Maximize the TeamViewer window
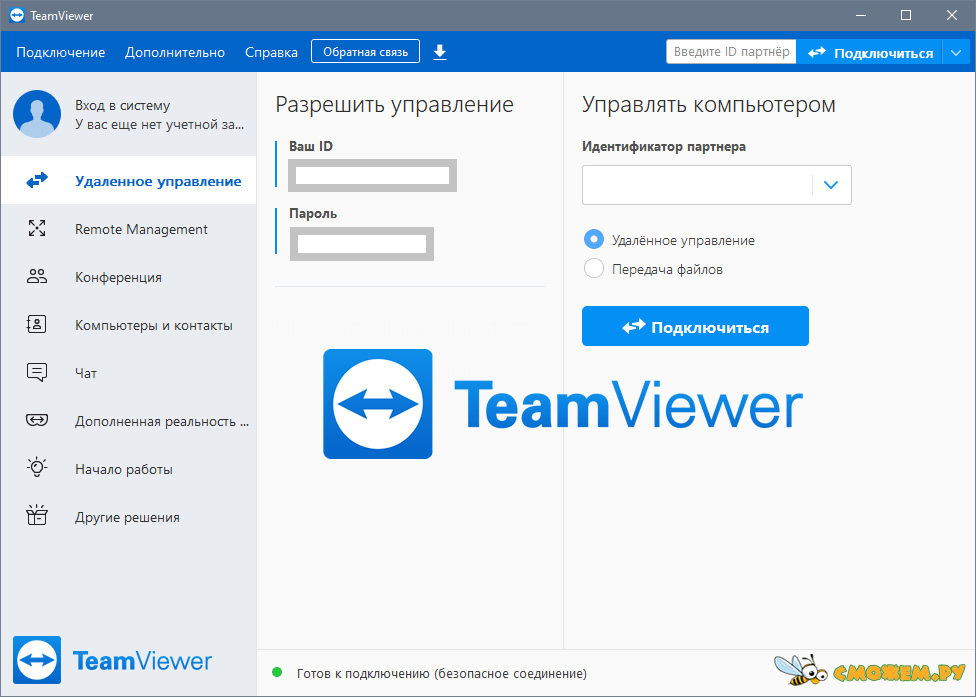The image size is (976, 697). point(906,16)
